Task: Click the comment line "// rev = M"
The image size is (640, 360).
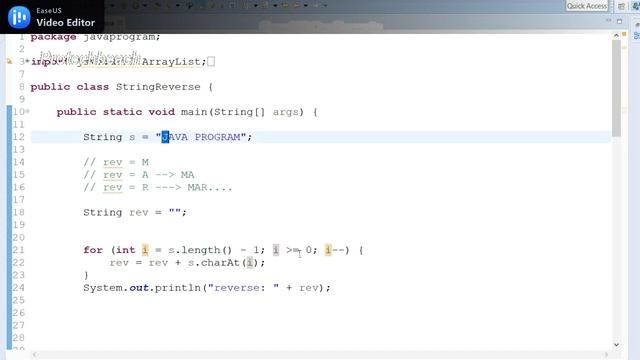Action: [116, 162]
